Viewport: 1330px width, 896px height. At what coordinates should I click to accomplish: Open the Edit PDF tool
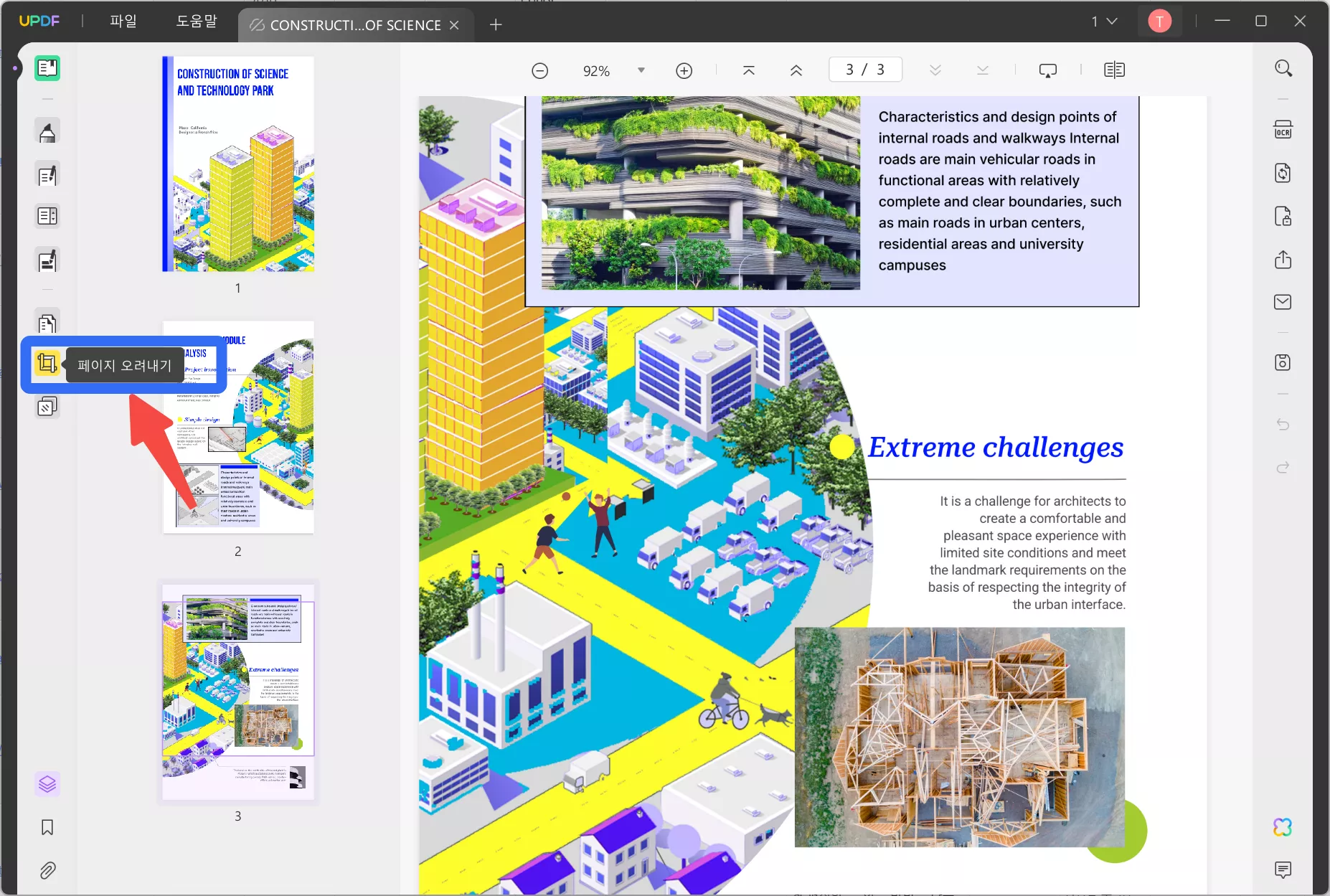pos(47,175)
